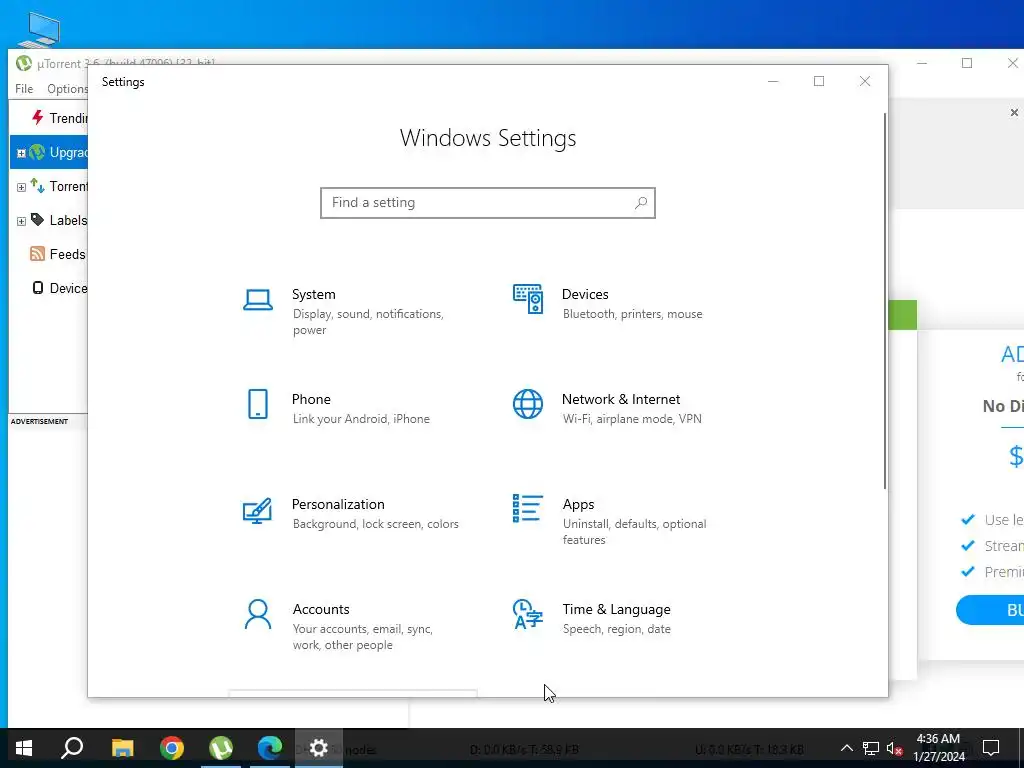Open the Network & Internet globe icon

pyautogui.click(x=528, y=404)
